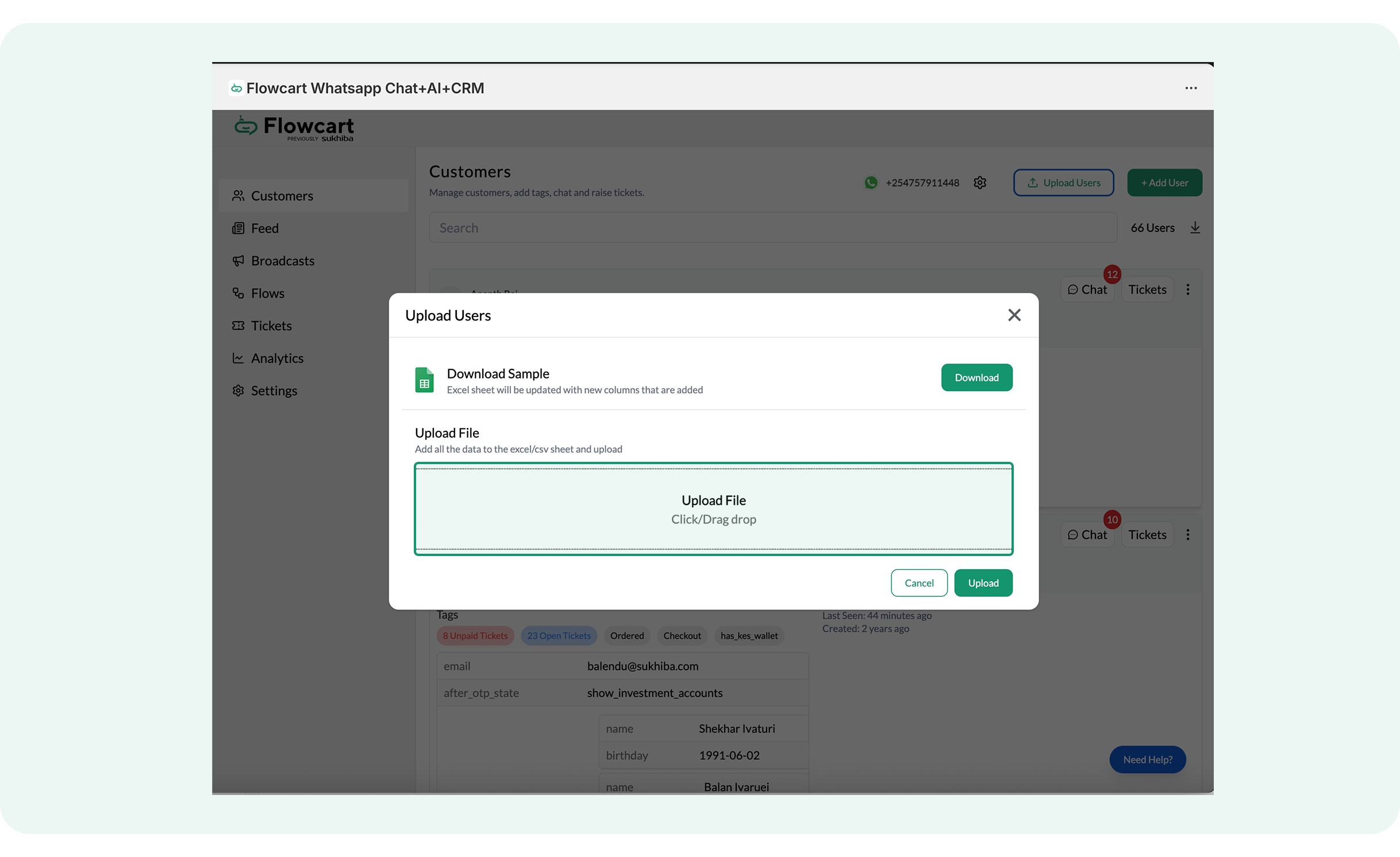This screenshot has height=857, width=1400.
Task: Click the Search customers field
Action: click(x=772, y=228)
